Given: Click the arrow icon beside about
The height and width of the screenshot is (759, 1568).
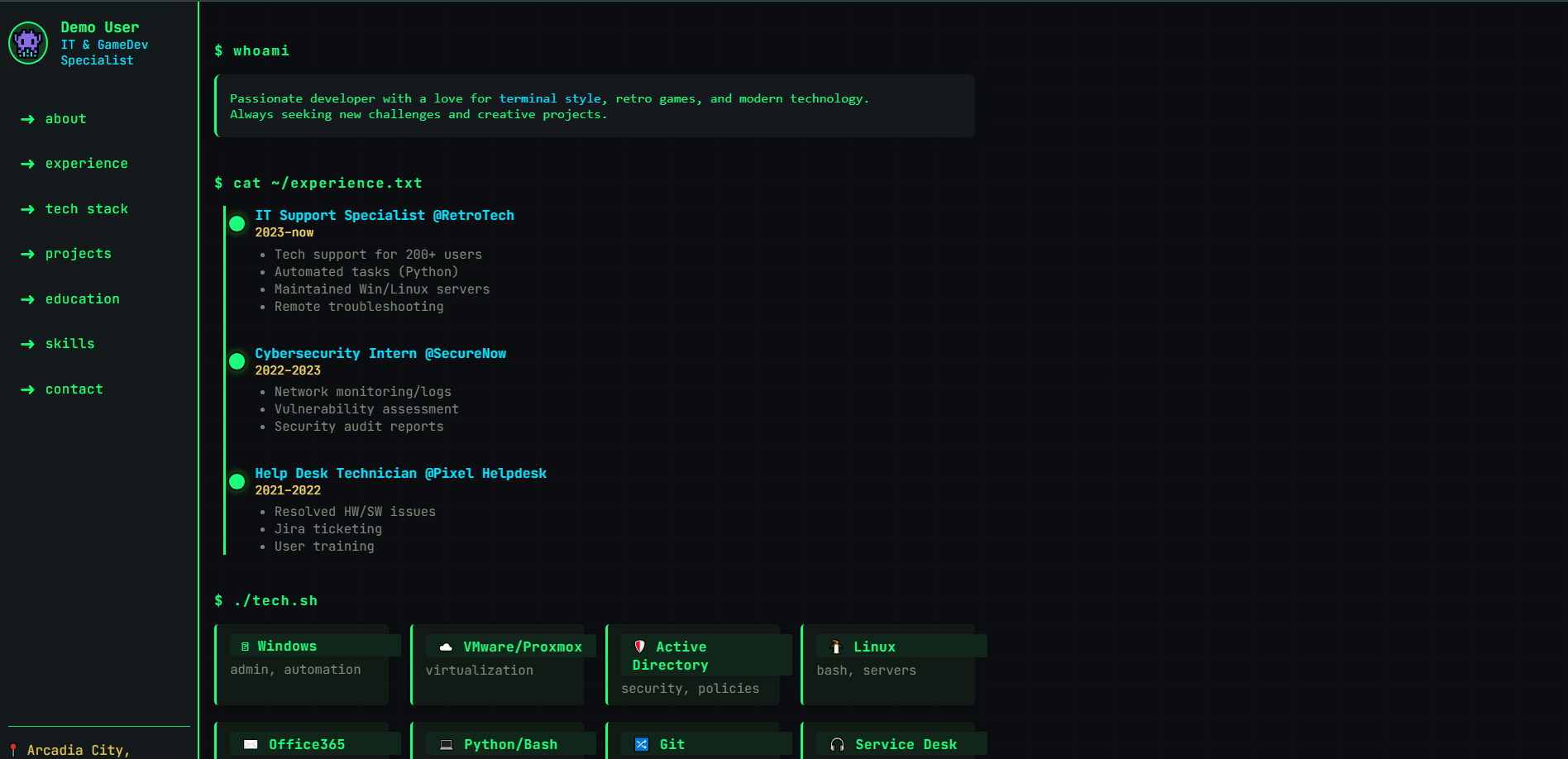Looking at the screenshot, I should [x=27, y=119].
